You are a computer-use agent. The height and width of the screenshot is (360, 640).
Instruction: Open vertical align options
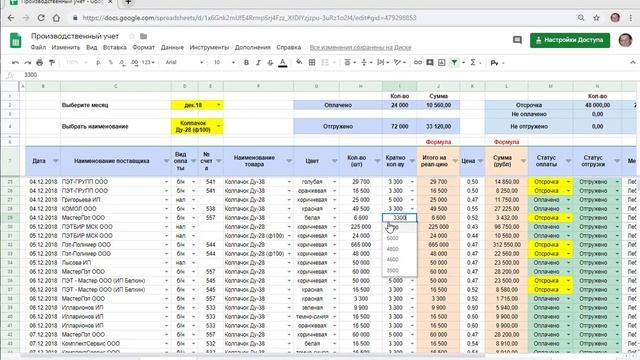pyautogui.click(x=366, y=62)
